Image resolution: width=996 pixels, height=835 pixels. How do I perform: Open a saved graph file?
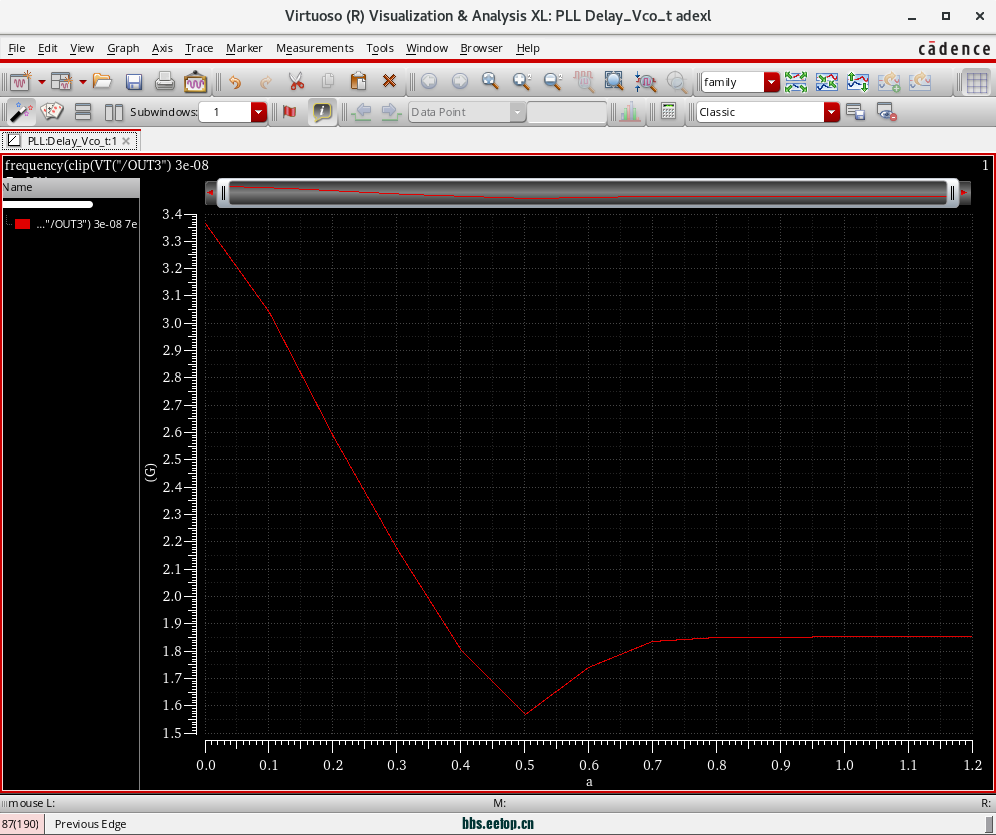coord(102,81)
